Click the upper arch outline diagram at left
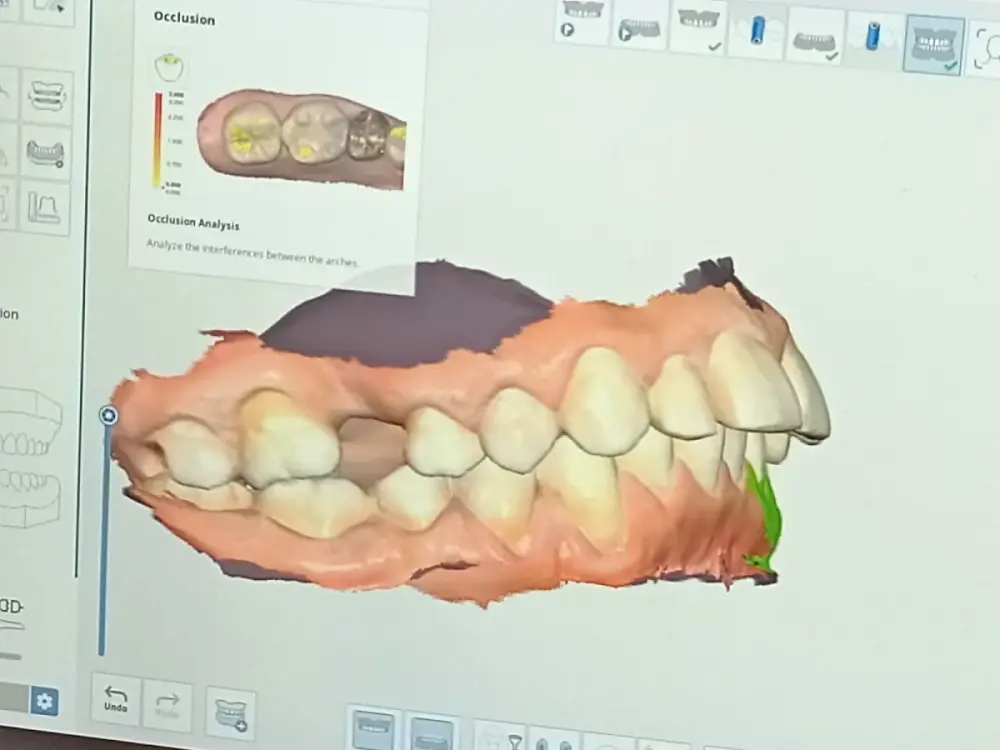The height and width of the screenshot is (750, 1000). click(30, 422)
